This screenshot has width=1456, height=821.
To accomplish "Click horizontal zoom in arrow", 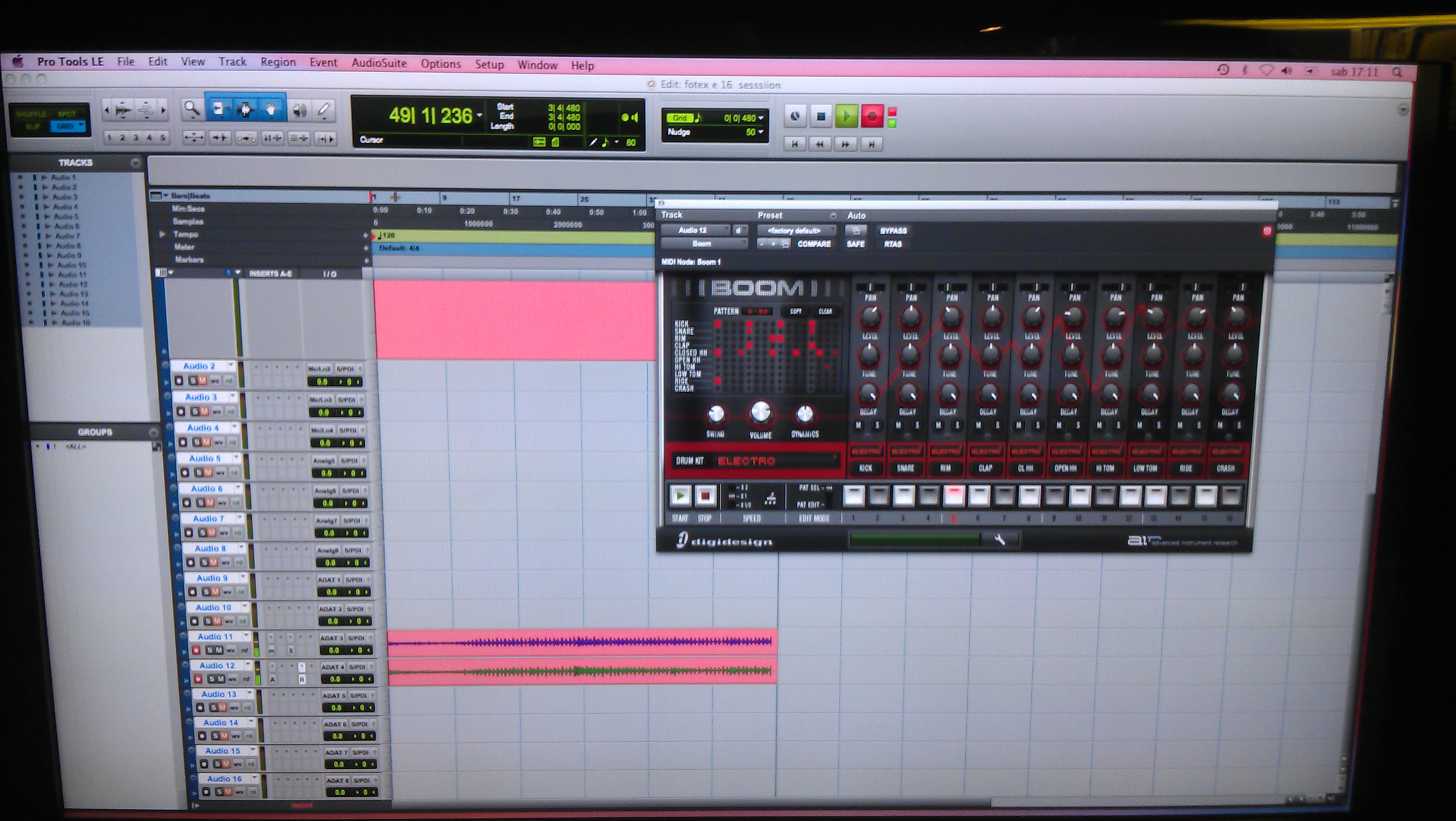I will pyautogui.click(x=164, y=110).
